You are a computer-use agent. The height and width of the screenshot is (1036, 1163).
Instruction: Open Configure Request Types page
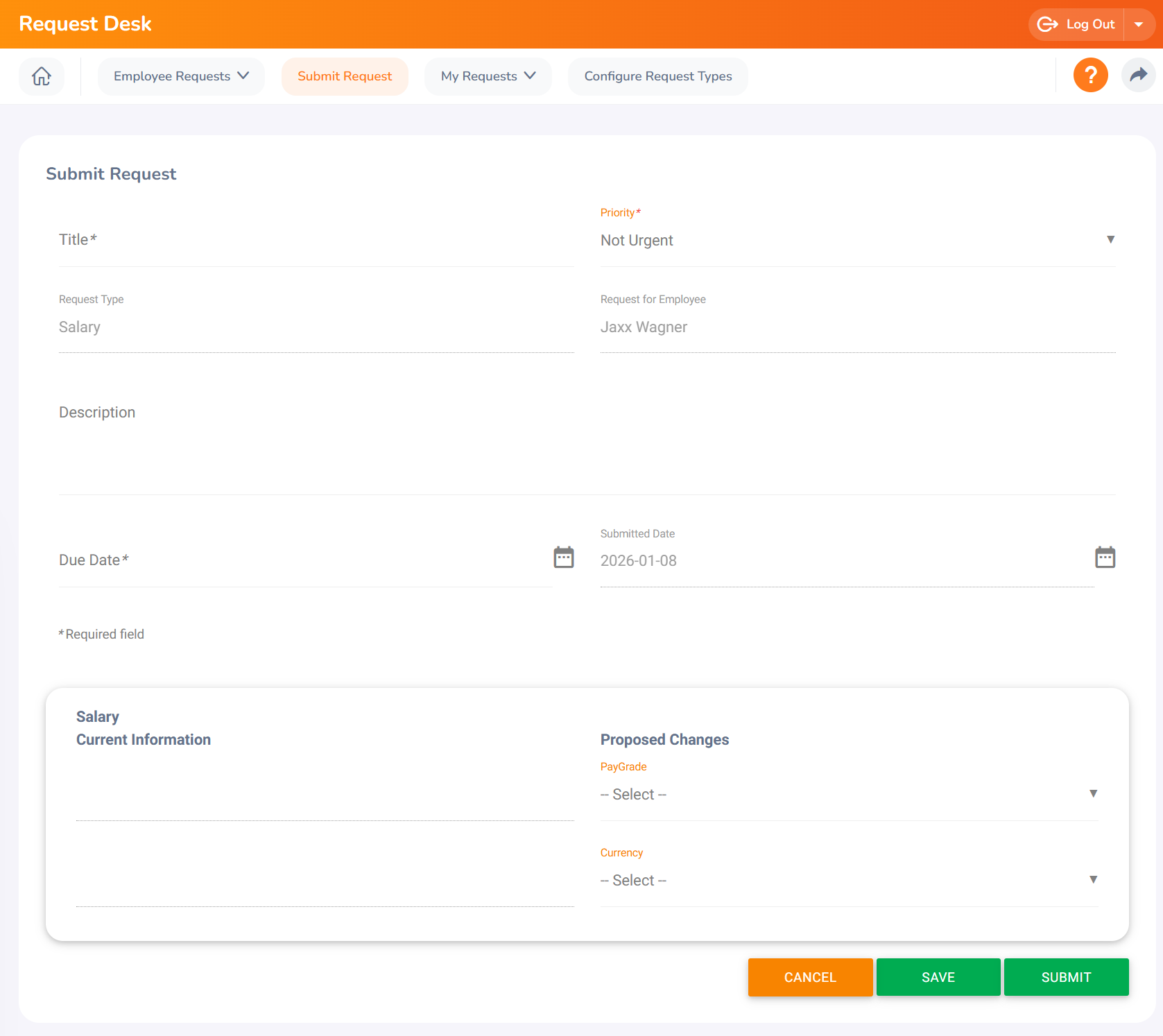[x=657, y=76]
